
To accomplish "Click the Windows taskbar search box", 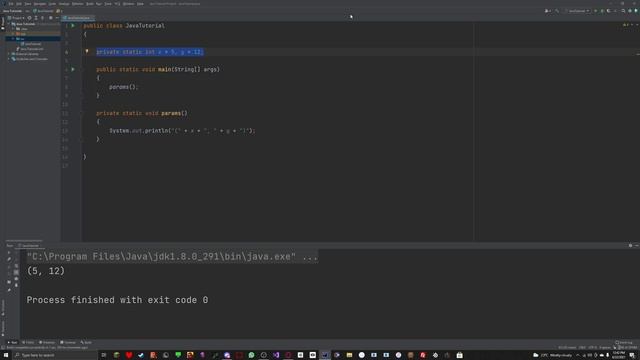I will click(x=55, y=355).
